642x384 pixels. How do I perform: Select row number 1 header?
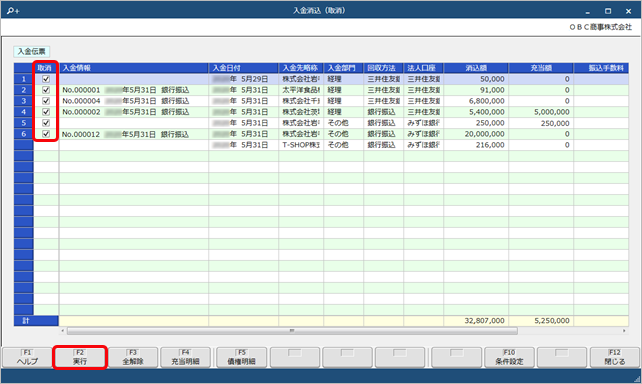click(x=24, y=79)
